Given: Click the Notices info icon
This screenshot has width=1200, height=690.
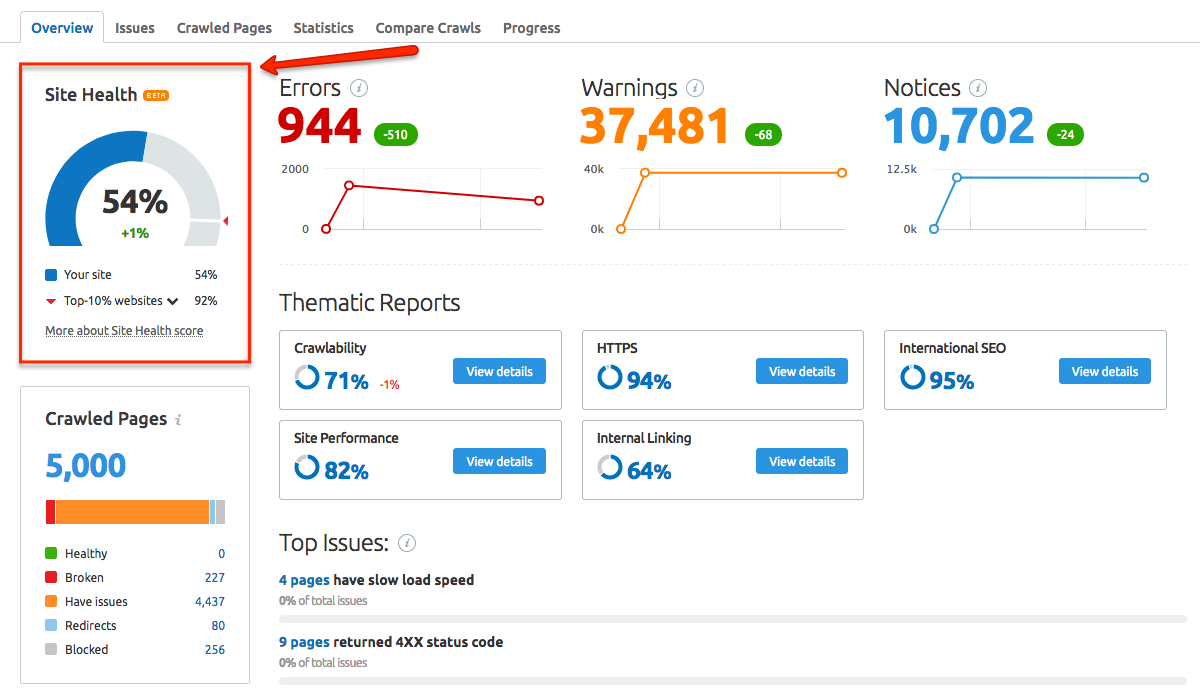Looking at the screenshot, I should pos(978,88).
